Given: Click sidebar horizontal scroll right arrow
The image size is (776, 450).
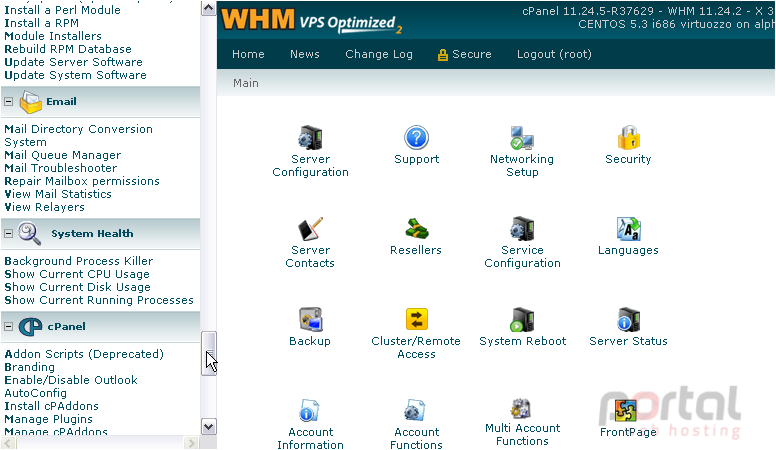Looking at the screenshot, I should pos(191,443).
